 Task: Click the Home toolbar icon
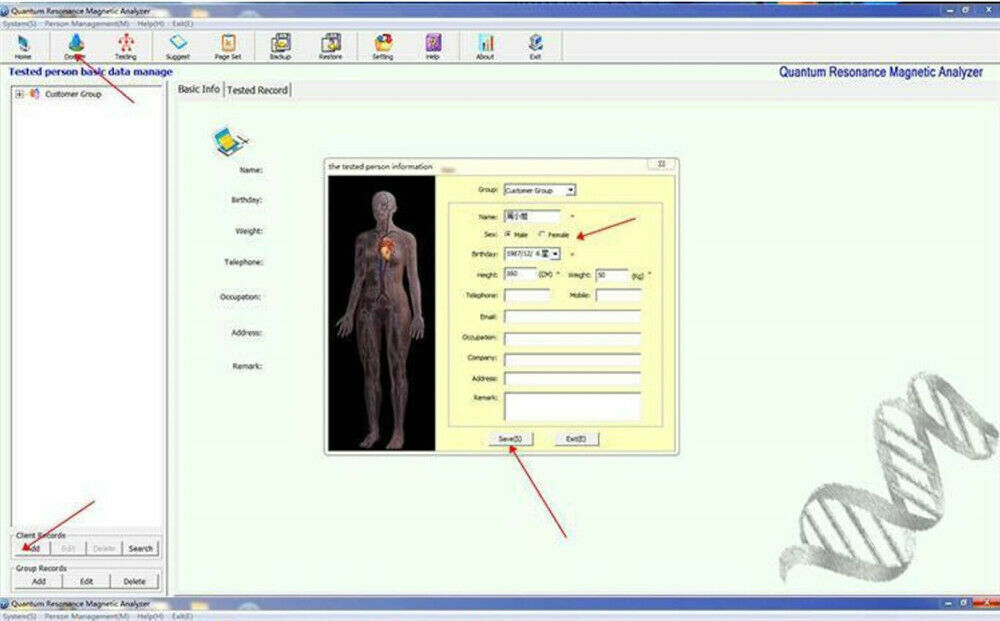23,46
